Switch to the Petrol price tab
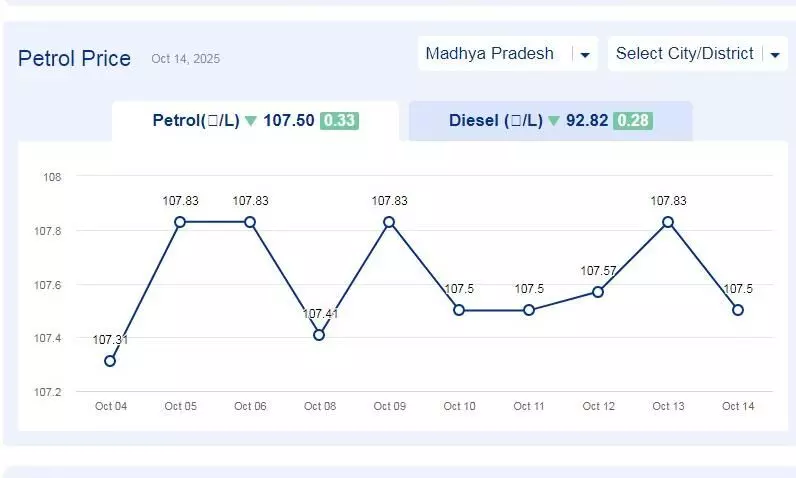 coord(255,121)
